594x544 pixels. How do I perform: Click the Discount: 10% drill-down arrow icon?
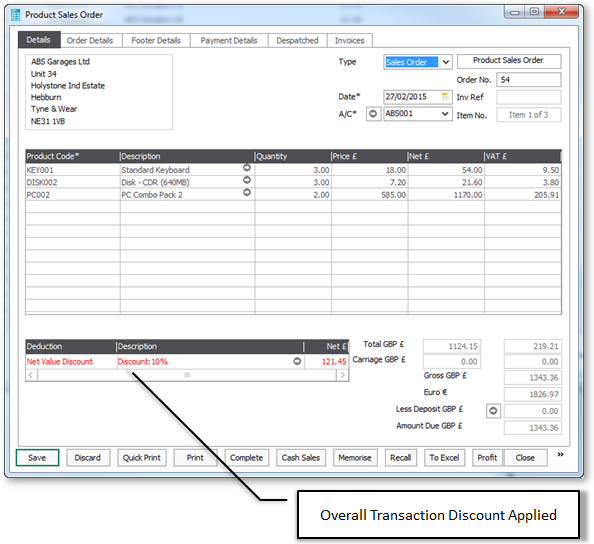pos(297,361)
